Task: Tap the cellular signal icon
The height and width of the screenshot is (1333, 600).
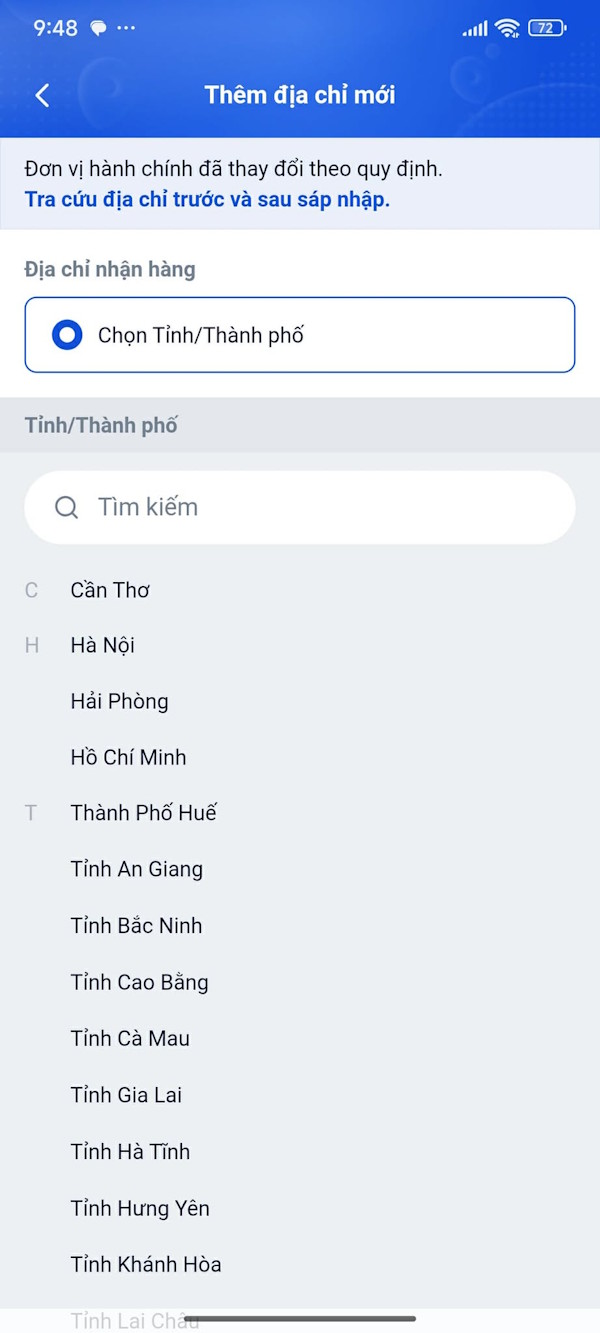Action: tap(474, 28)
